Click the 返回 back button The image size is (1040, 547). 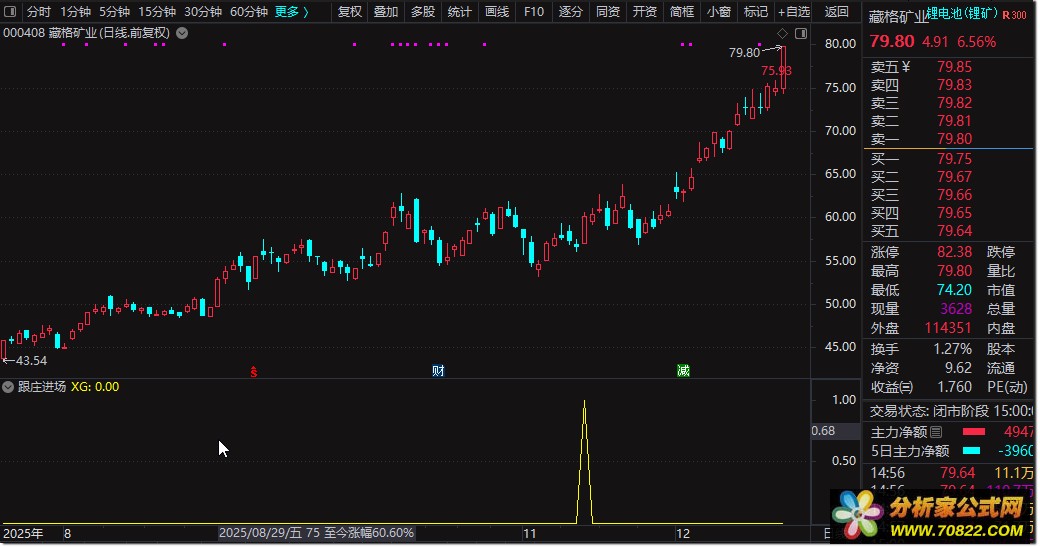[x=836, y=12]
